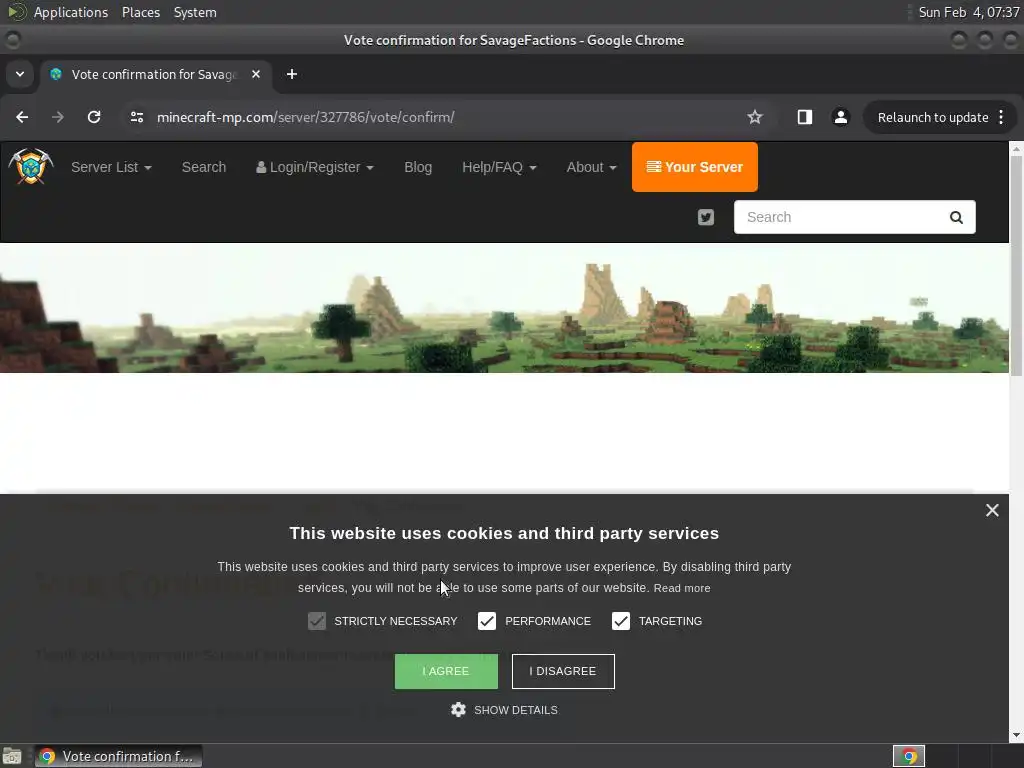
Task: Click the clock showing Sun Feb 4
Action: click(x=968, y=12)
